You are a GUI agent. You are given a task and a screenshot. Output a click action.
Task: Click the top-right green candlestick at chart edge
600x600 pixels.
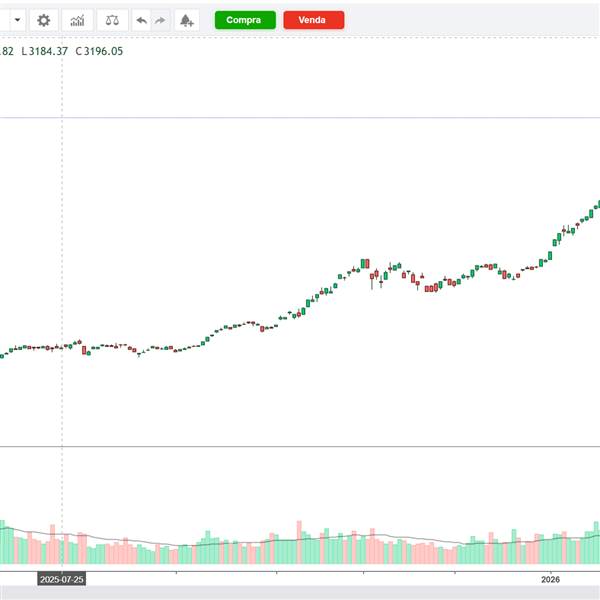click(598, 204)
